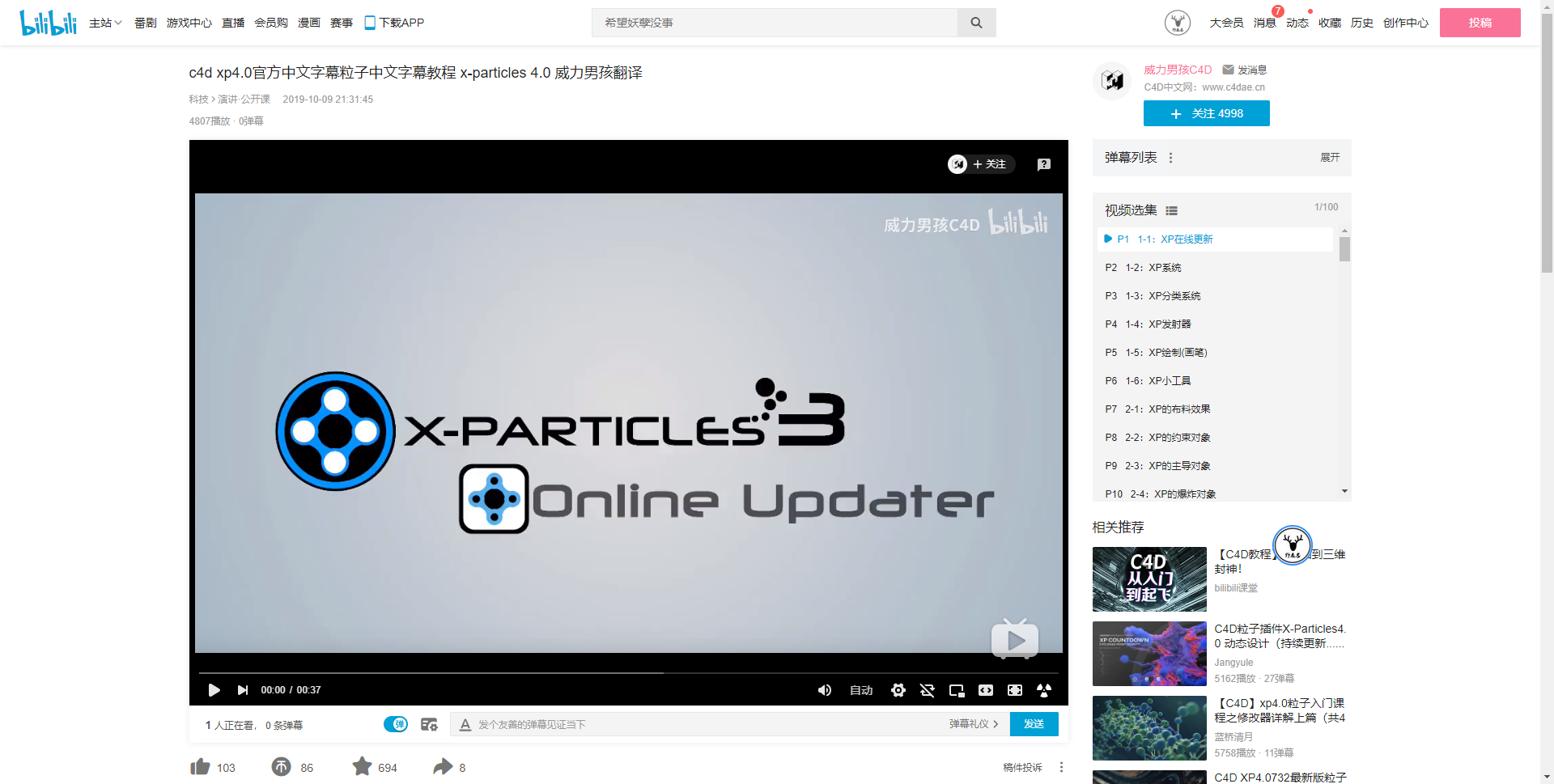Expand the 主站 dropdown menu
This screenshot has height=784, width=1554.
(105, 23)
